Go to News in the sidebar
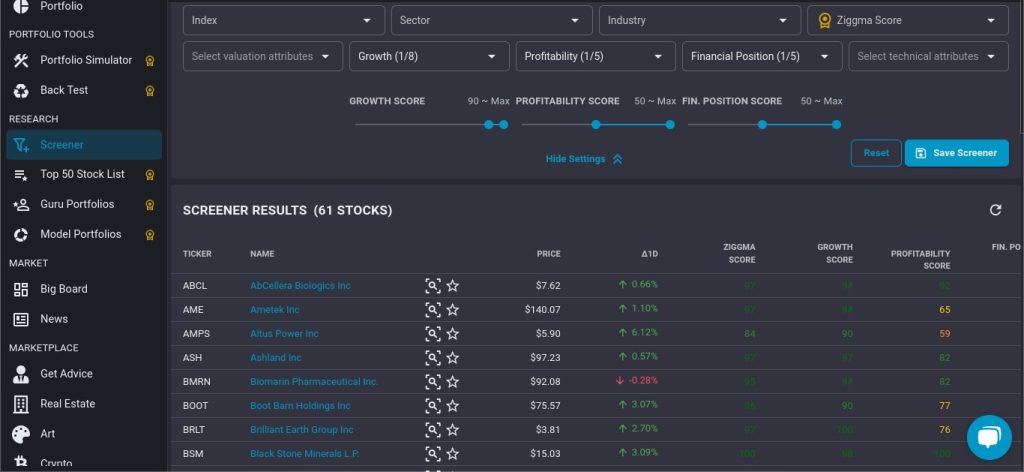 [x=54, y=319]
